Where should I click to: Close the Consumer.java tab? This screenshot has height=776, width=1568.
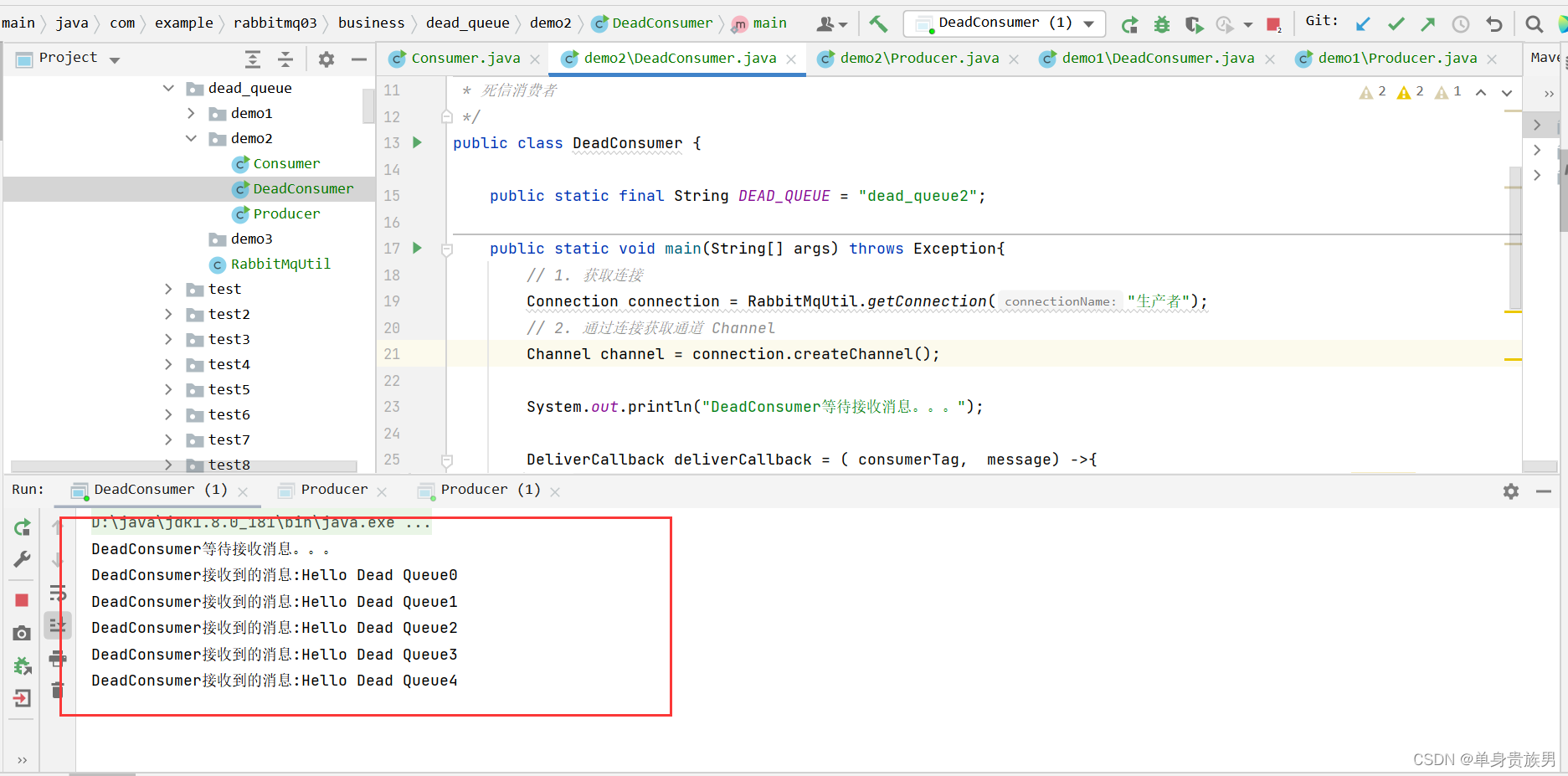535,59
